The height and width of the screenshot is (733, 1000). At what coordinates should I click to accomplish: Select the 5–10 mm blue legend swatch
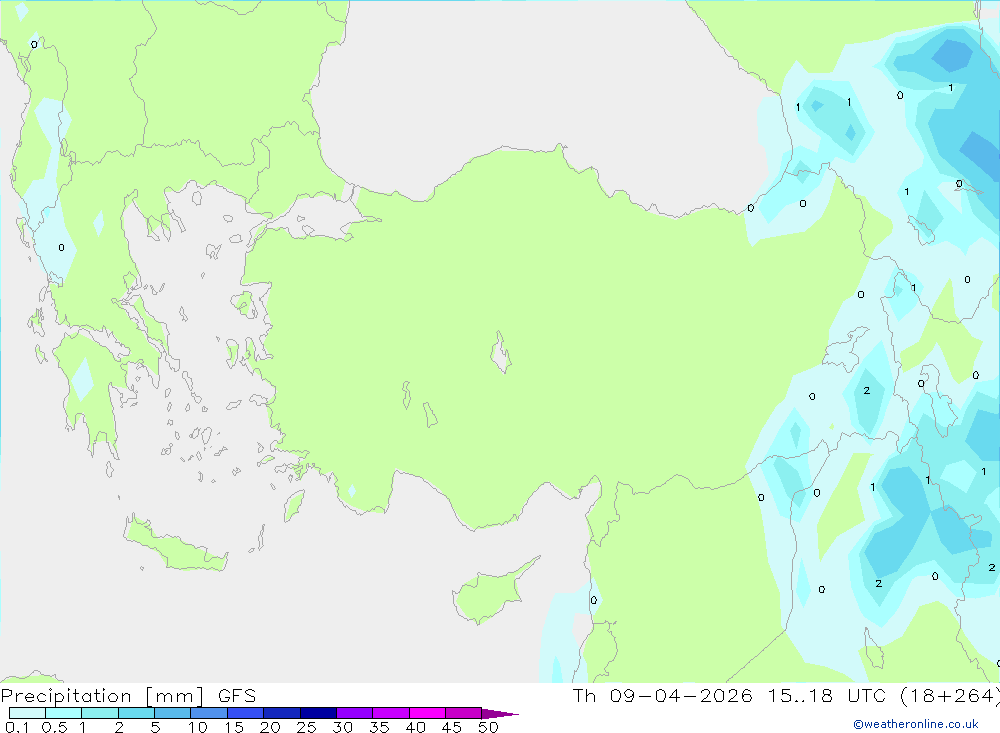click(173, 713)
